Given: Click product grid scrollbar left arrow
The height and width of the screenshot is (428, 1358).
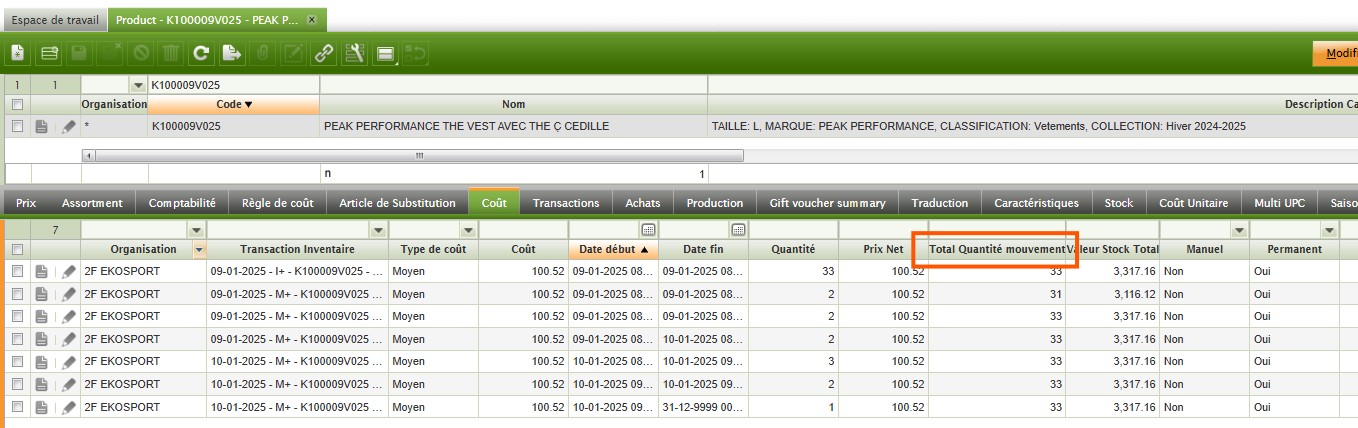Looking at the screenshot, I should (x=89, y=156).
